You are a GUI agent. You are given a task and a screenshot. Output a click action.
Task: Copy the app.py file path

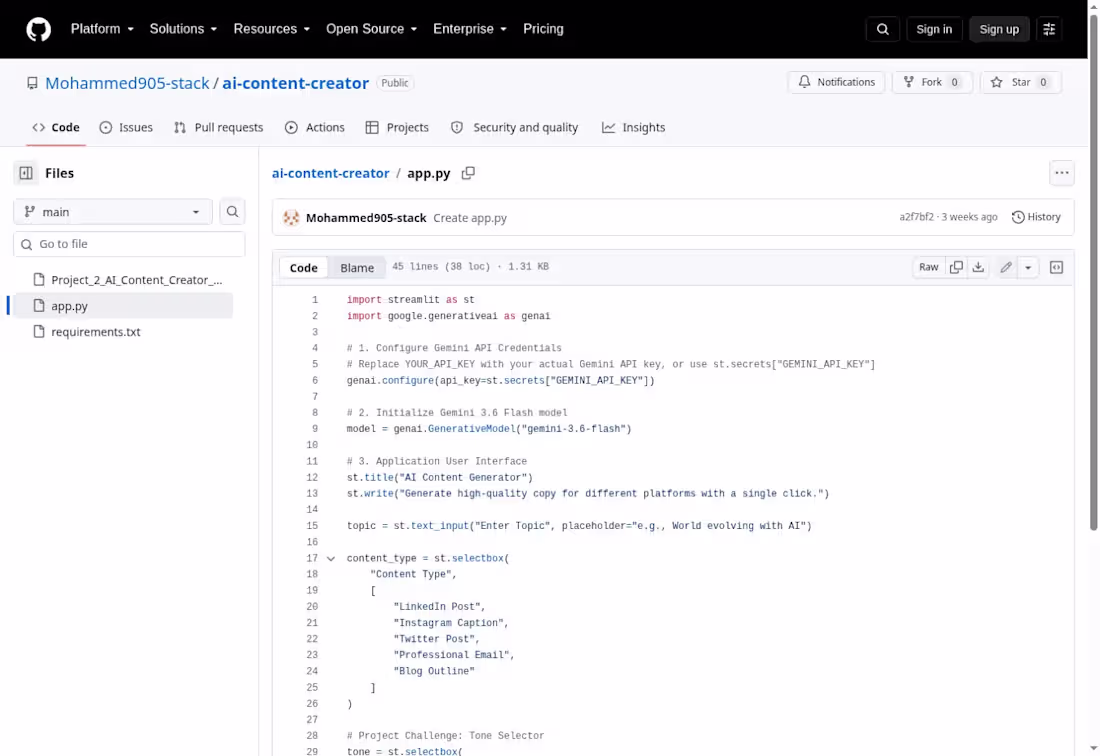(468, 173)
